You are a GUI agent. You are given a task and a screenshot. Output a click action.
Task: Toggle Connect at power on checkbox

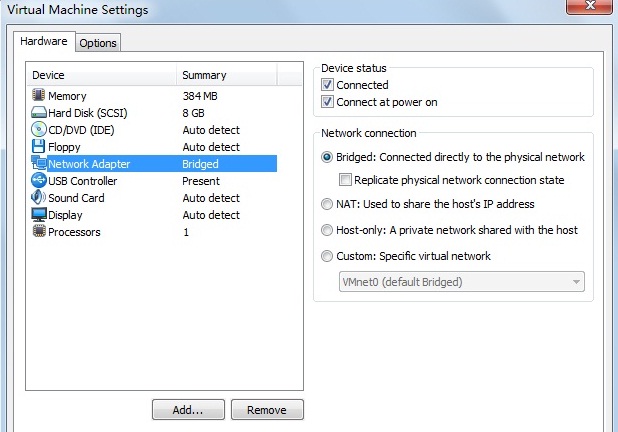pos(327,102)
